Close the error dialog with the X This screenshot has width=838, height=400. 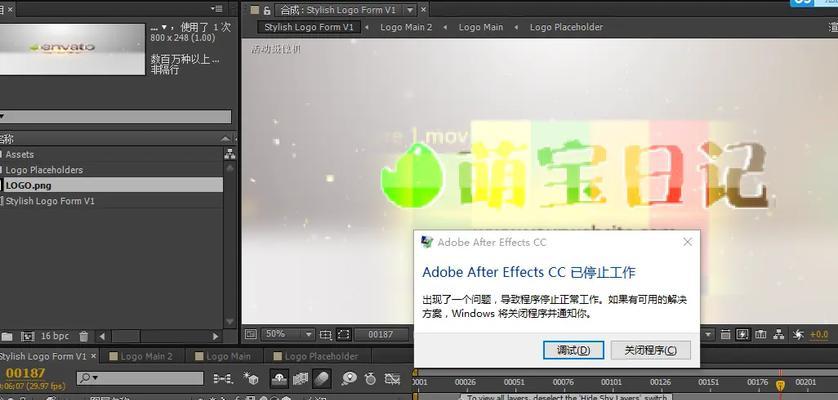point(687,242)
